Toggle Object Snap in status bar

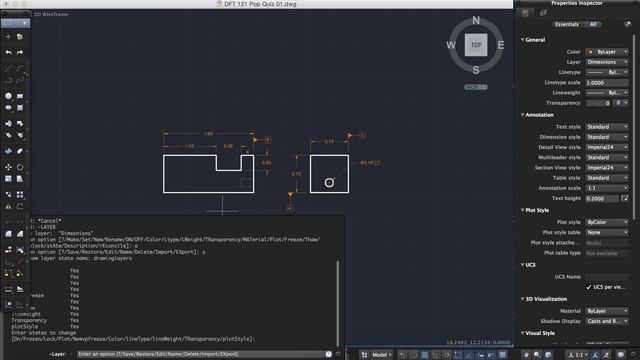(x=458, y=355)
